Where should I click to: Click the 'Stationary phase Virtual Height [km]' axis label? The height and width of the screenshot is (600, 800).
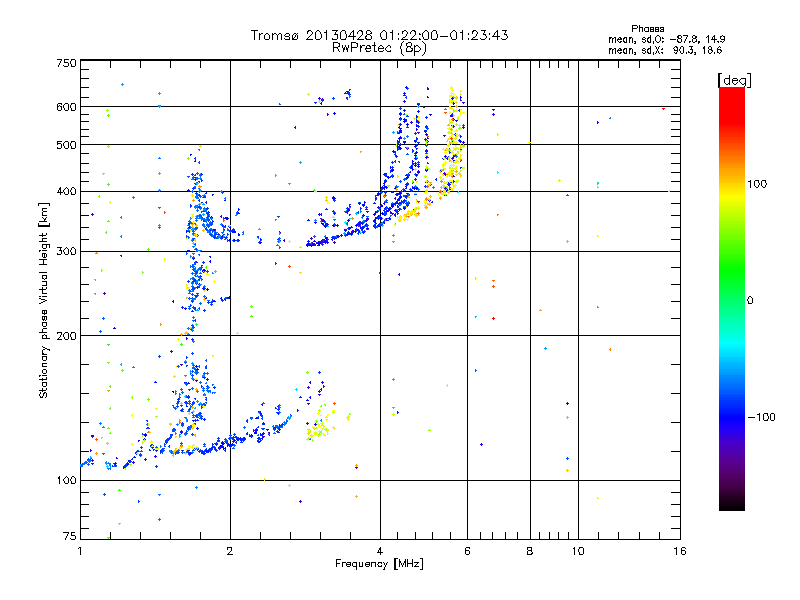coord(44,300)
